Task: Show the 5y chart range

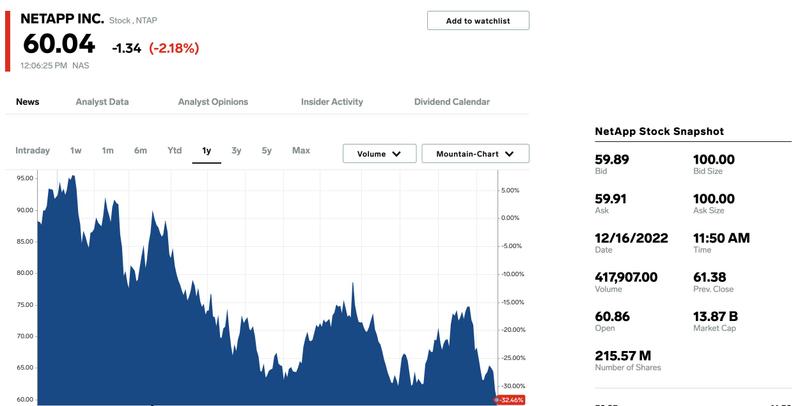Action: coord(267,150)
